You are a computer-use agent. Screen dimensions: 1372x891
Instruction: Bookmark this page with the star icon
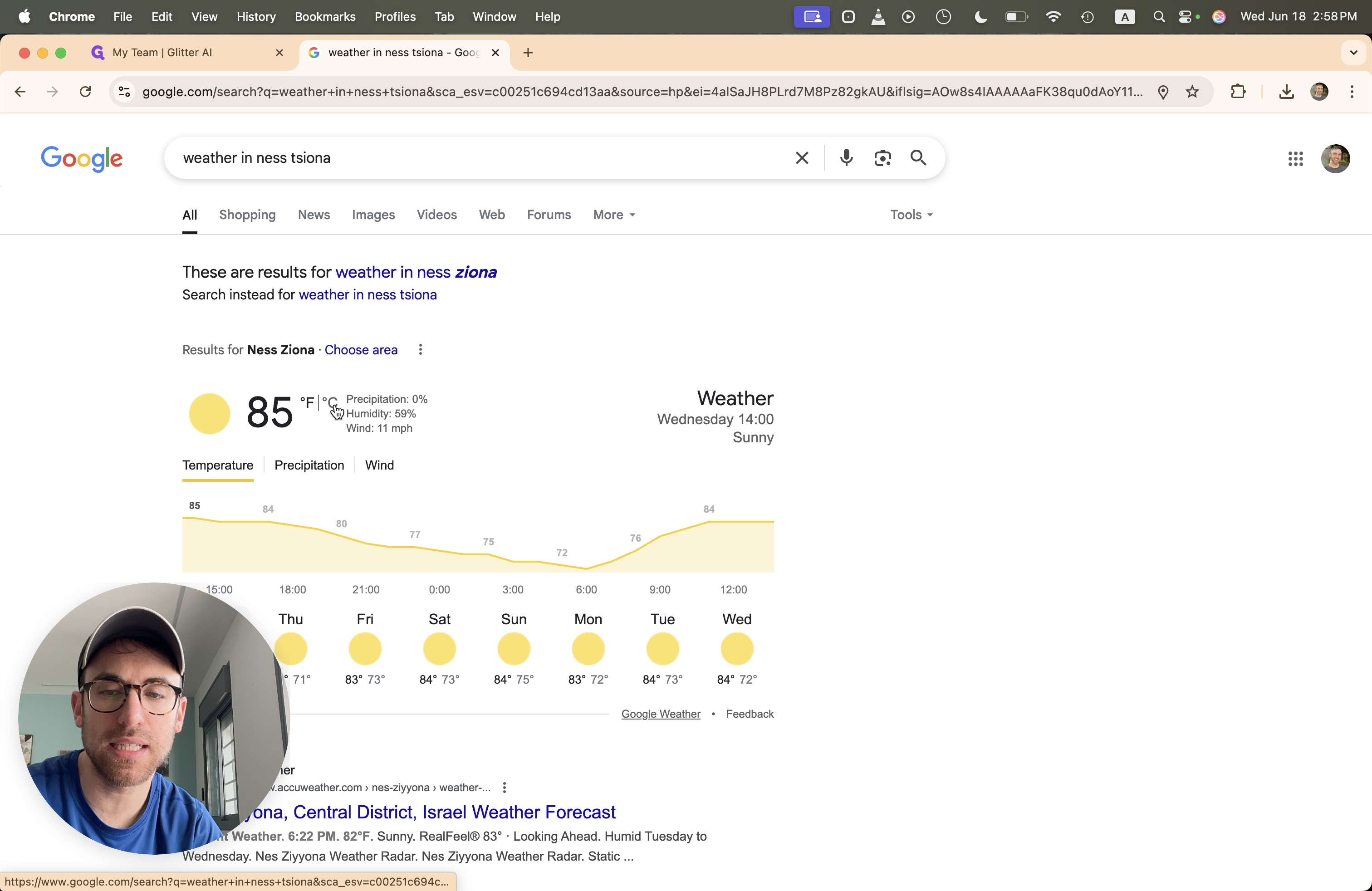1192,92
